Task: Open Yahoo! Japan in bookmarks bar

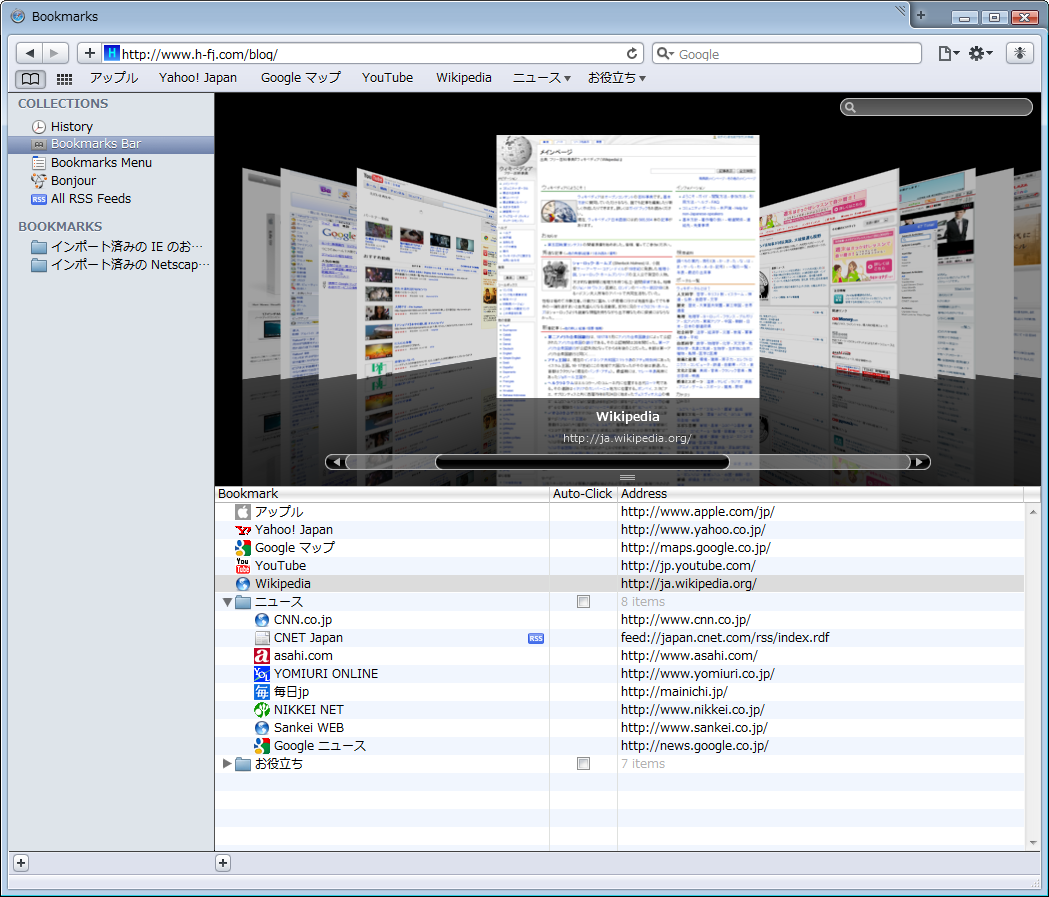Action: (198, 78)
